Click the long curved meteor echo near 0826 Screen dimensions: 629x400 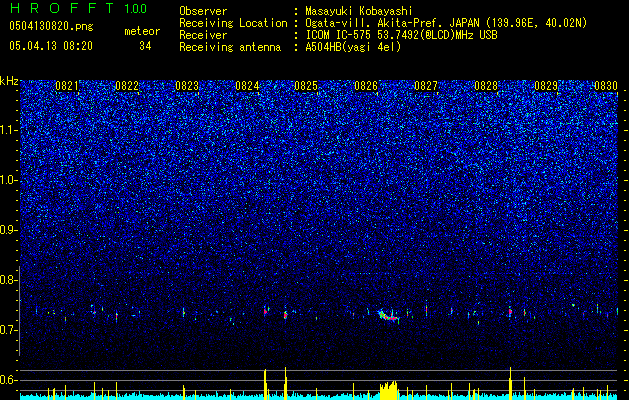tap(388, 316)
